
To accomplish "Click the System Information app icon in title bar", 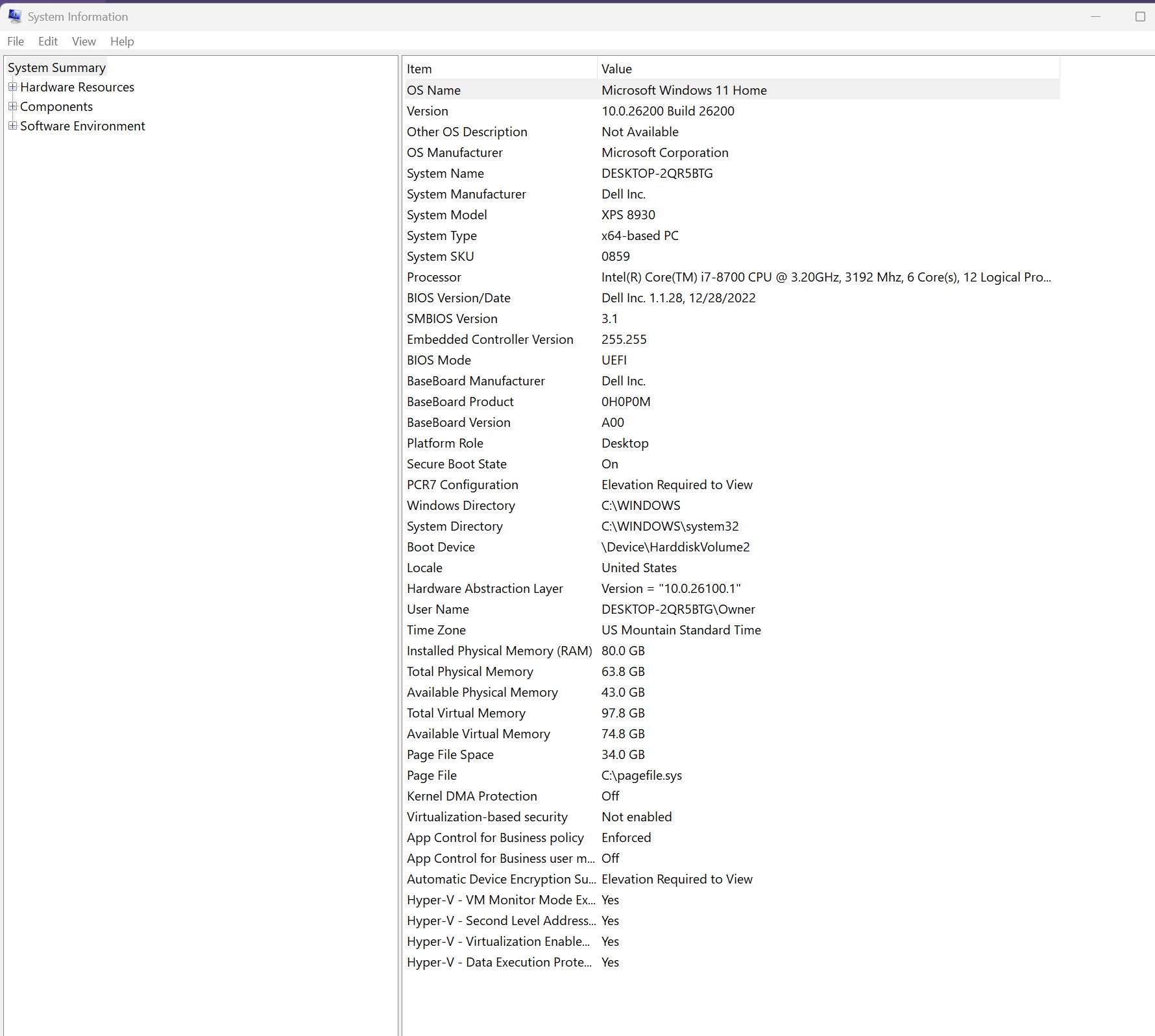I will tap(14, 16).
